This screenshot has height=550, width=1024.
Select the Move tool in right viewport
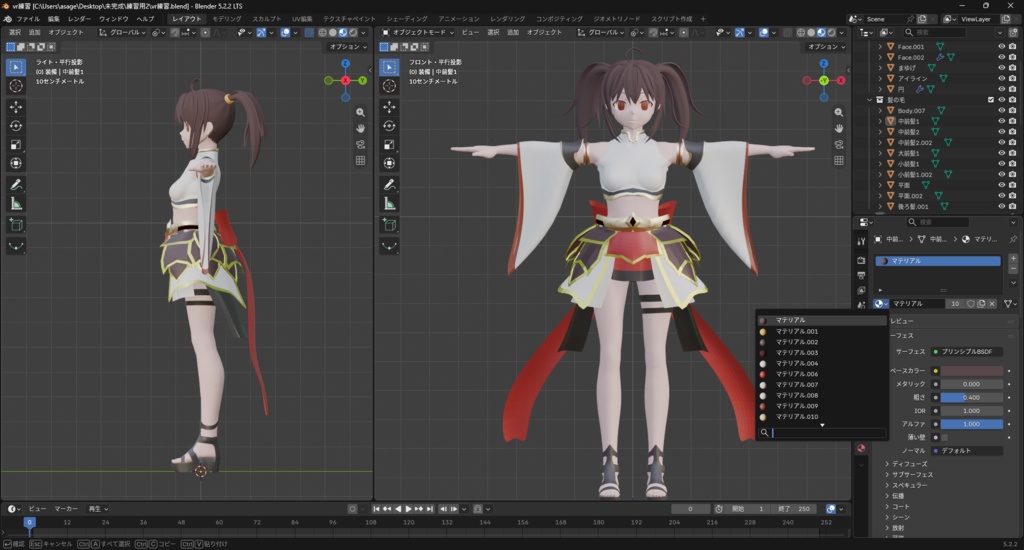[389, 106]
